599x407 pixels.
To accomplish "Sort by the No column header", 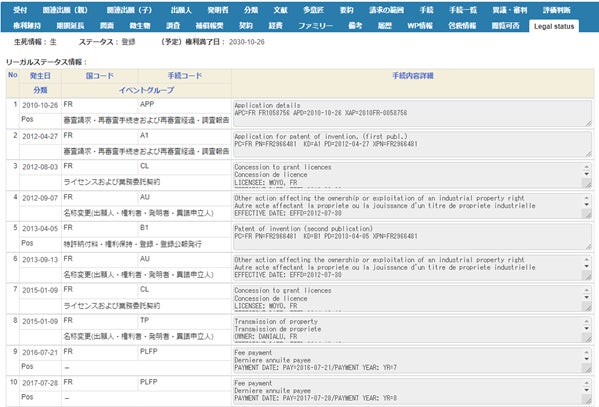I will 13,75.
